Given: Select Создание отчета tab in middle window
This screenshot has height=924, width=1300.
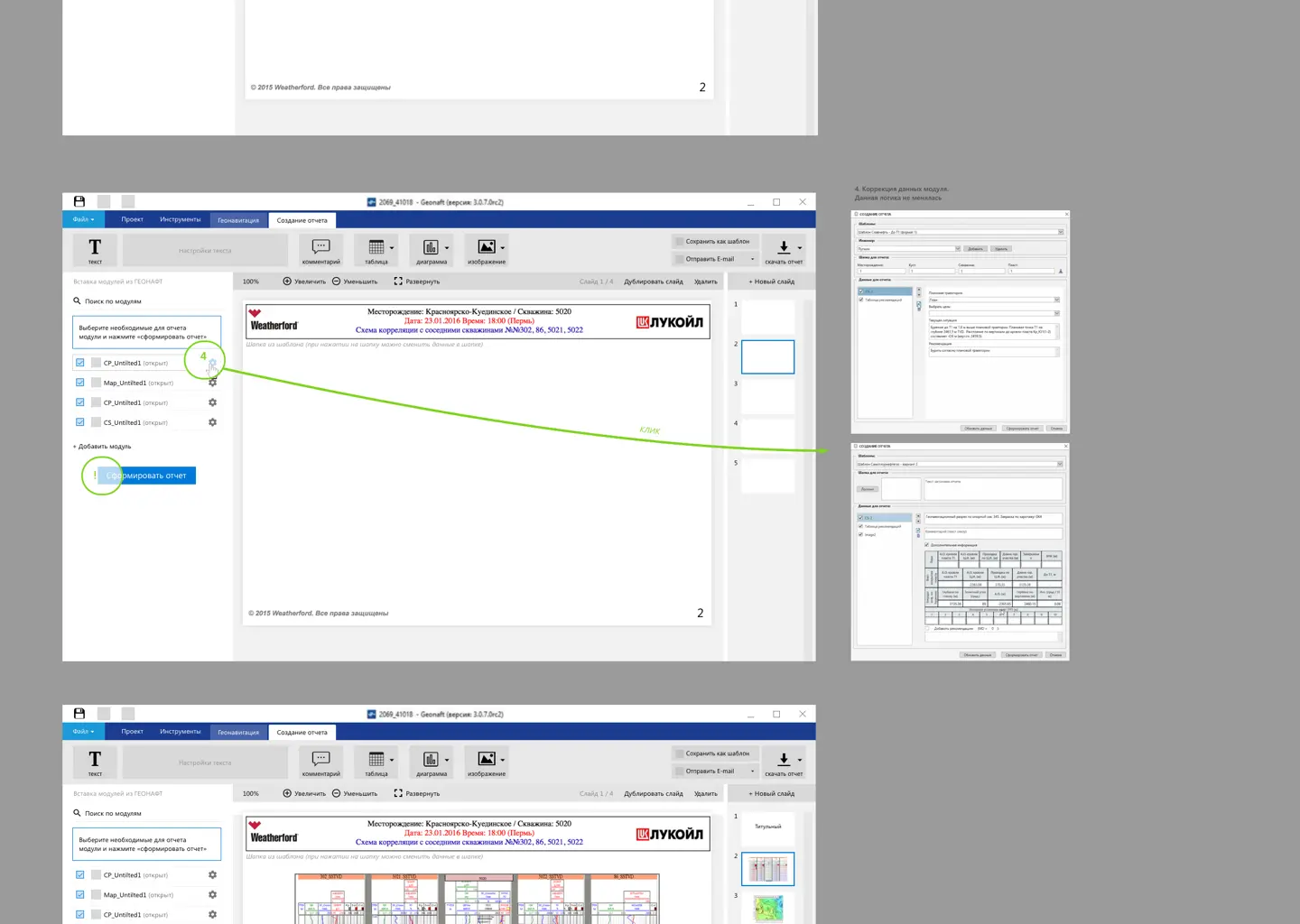Looking at the screenshot, I should coord(302,220).
